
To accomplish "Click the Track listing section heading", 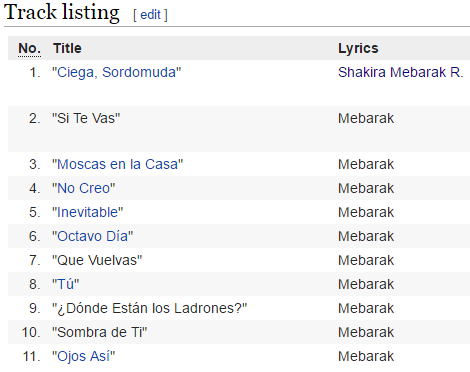I will click(62, 13).
